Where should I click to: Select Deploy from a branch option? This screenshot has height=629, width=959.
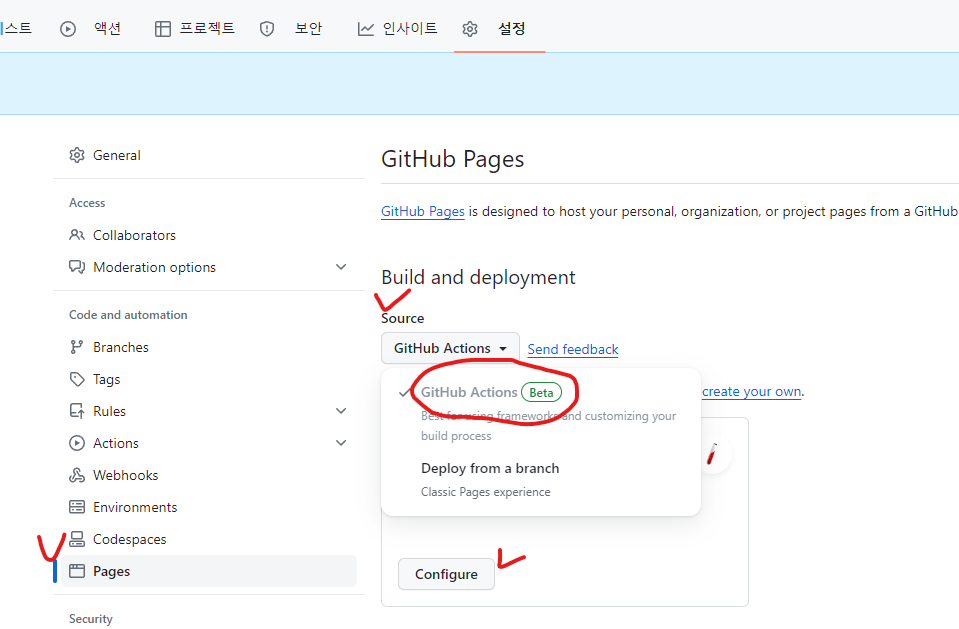point(541,479)
